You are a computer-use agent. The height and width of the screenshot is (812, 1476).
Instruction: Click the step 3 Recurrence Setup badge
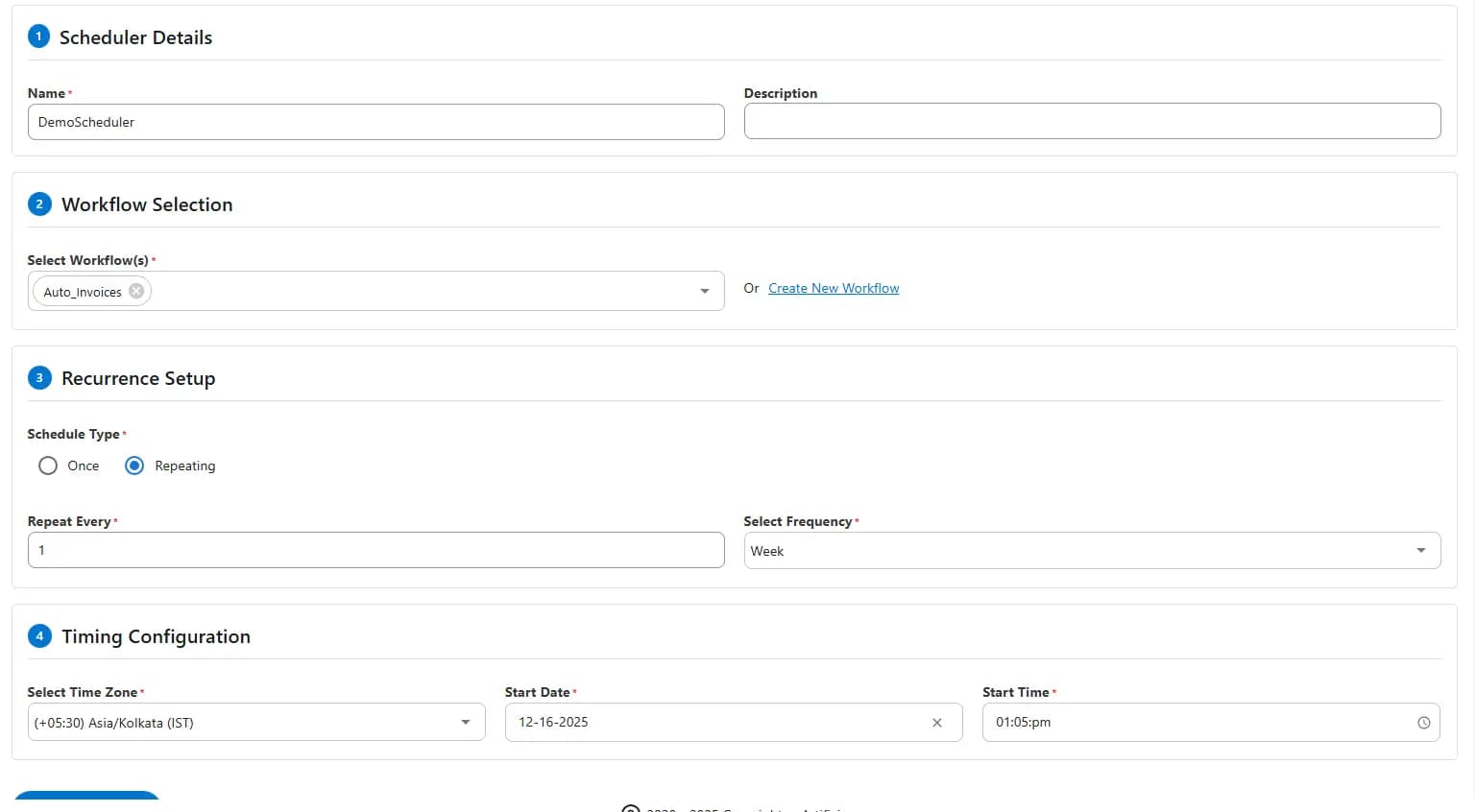click(39, 377)
